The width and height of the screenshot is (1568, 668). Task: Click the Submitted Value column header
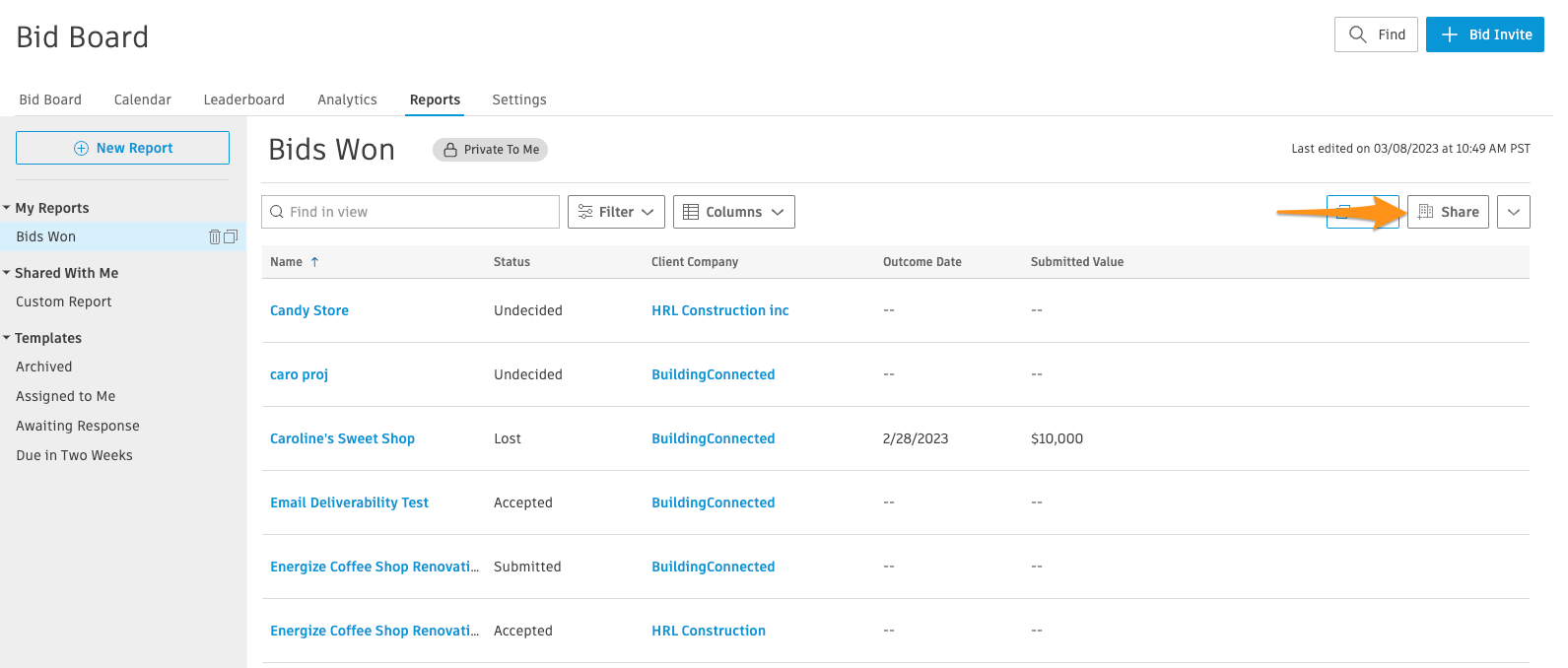[1077, 262]
